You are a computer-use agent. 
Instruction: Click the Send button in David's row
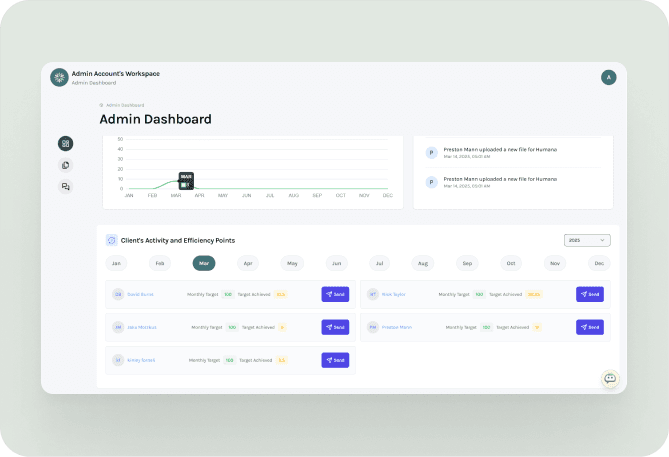click(x=335, y=294)
